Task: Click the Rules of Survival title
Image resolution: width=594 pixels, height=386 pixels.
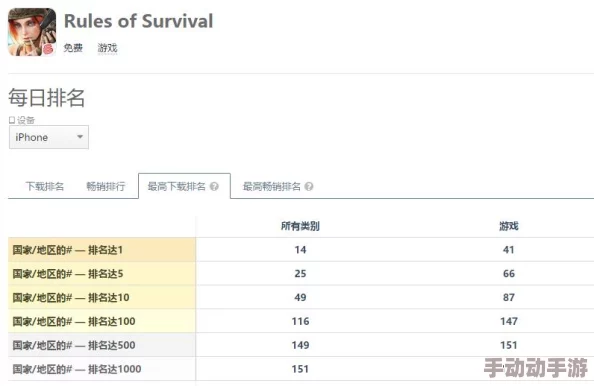Action: click(139, 21)
